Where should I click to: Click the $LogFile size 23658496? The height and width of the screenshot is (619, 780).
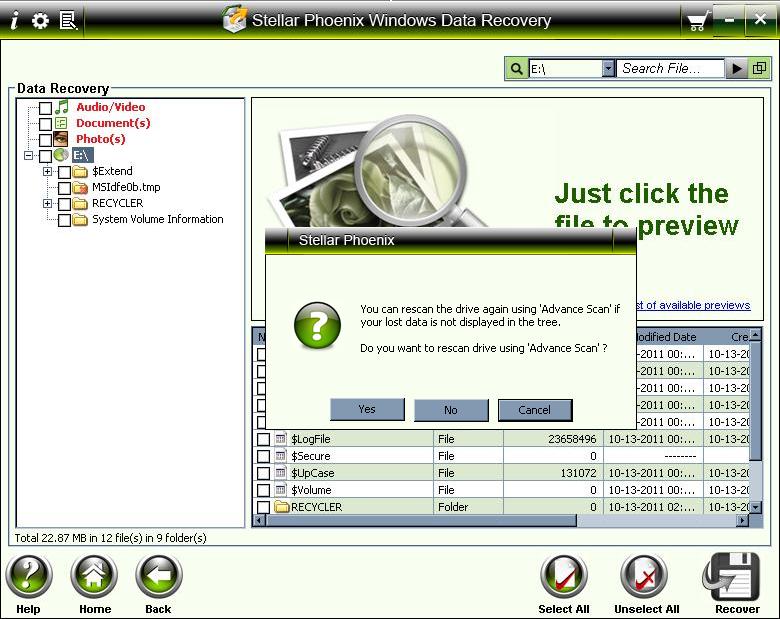click(572, 439)
